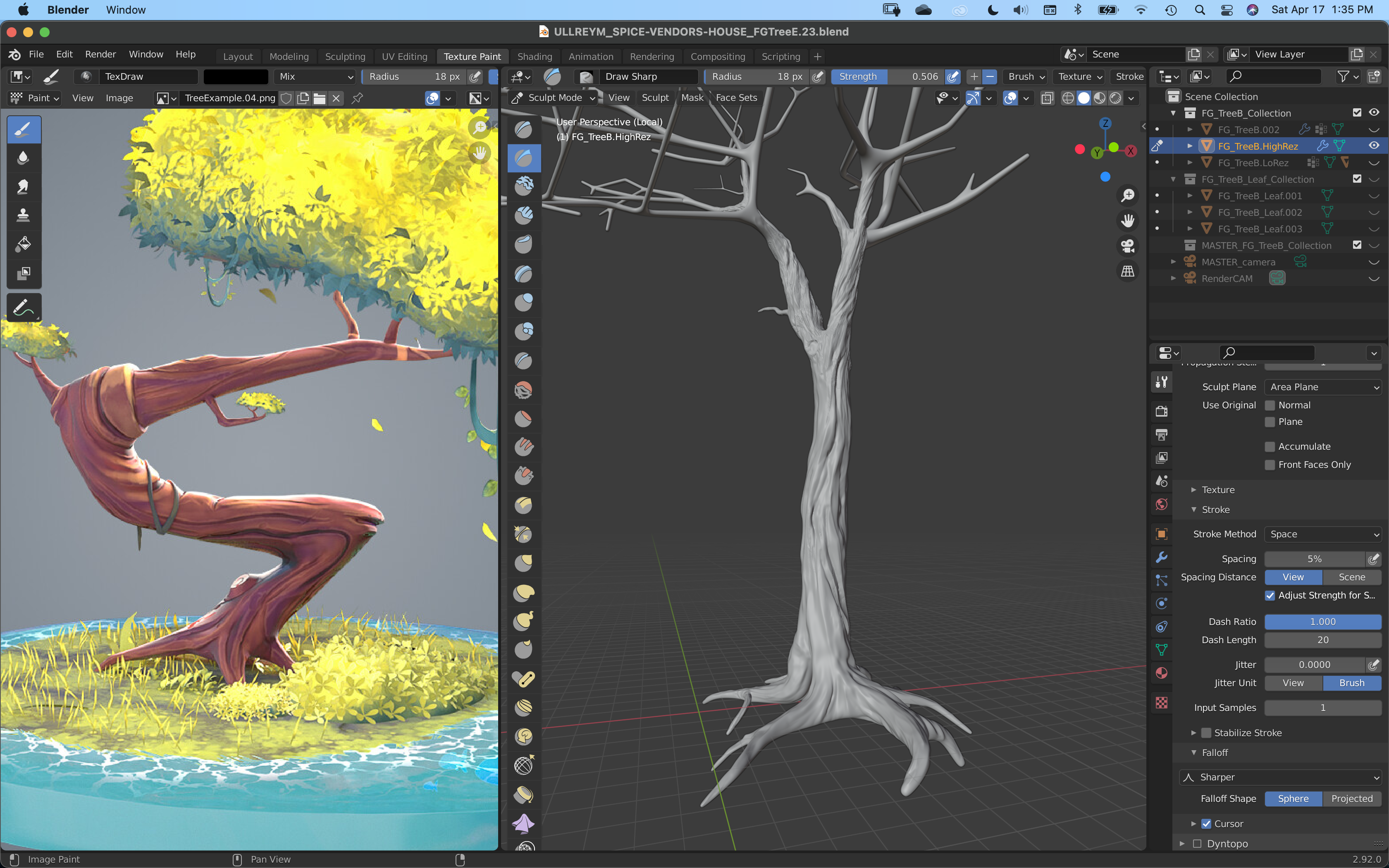Toggle perspective/orthographic grid icon in viewport
The image size is (1389, 868).
point(1128,271)
